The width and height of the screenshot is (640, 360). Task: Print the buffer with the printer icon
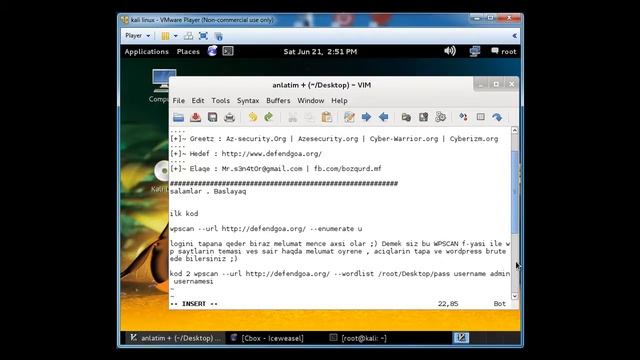coord(229,118)
